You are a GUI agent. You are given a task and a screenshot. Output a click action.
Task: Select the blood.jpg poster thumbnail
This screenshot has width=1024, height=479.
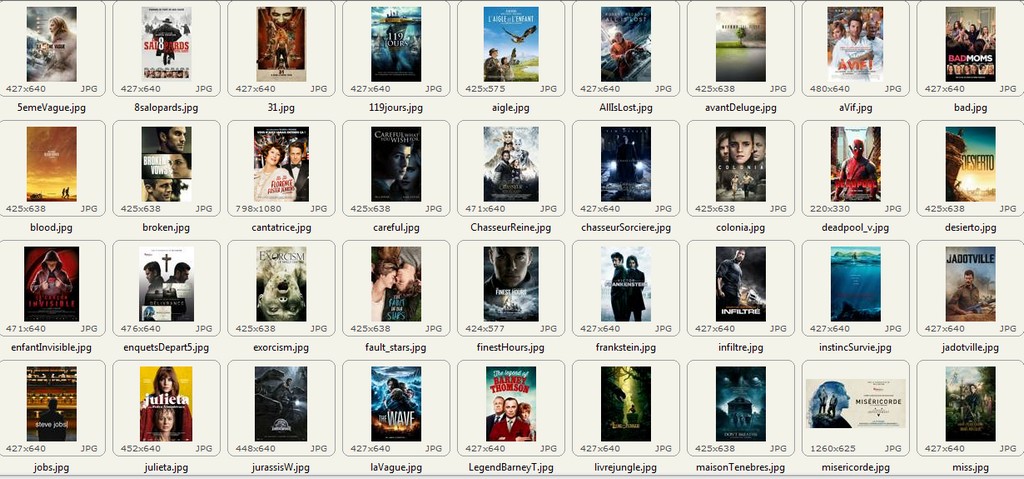pos(52,163)
